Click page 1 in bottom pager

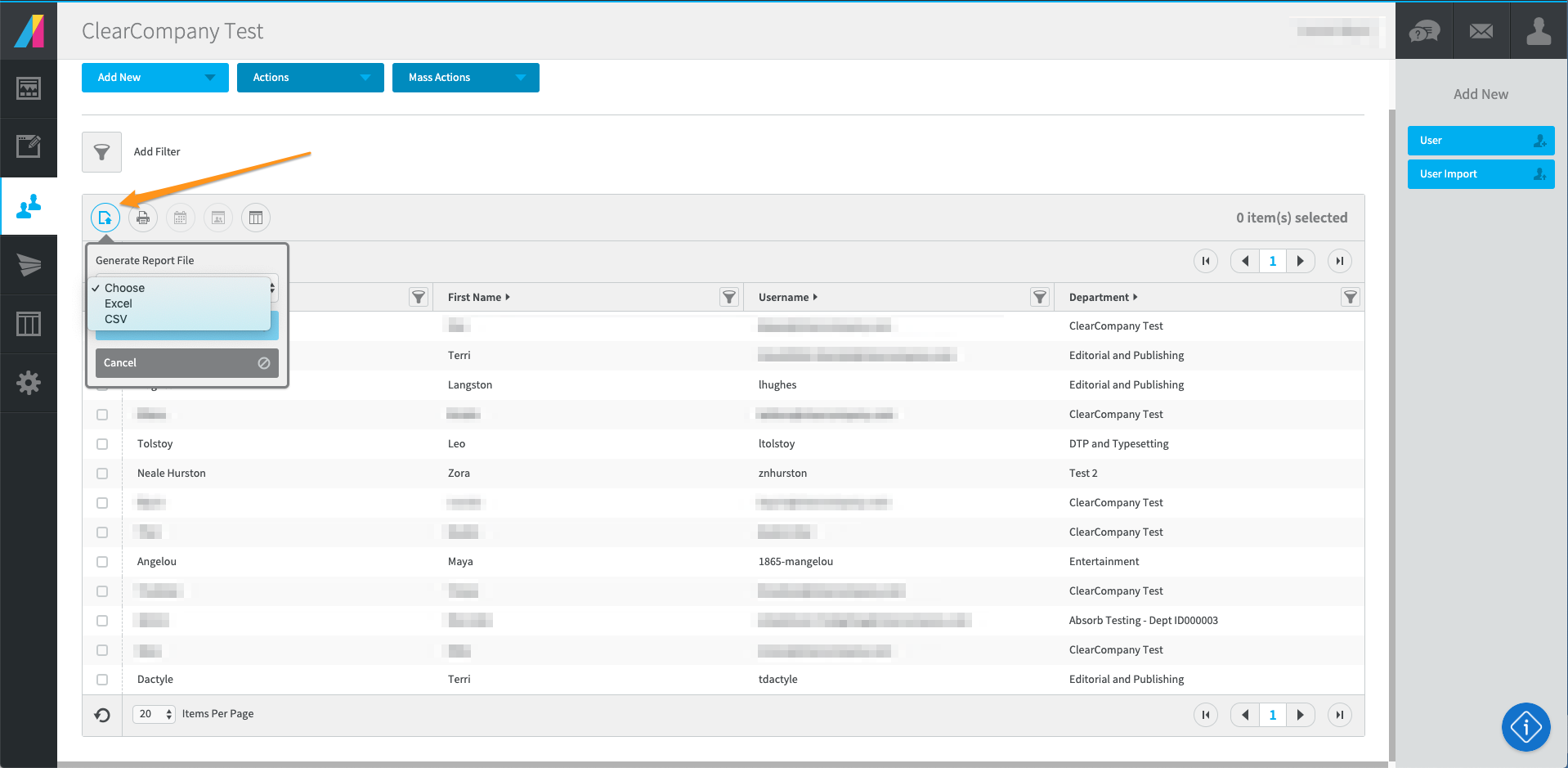click(x=1273, y=715)
